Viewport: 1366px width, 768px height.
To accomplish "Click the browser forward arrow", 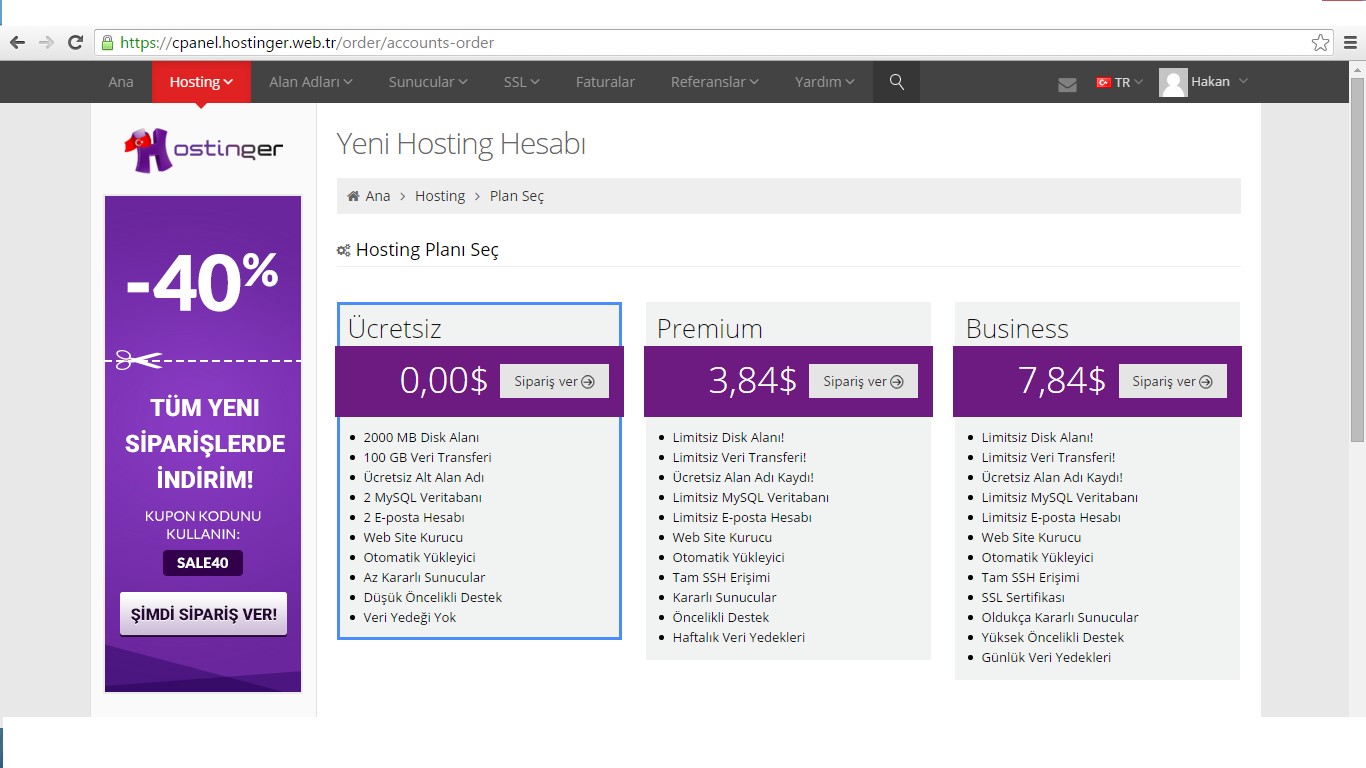I will pos(46,42).
